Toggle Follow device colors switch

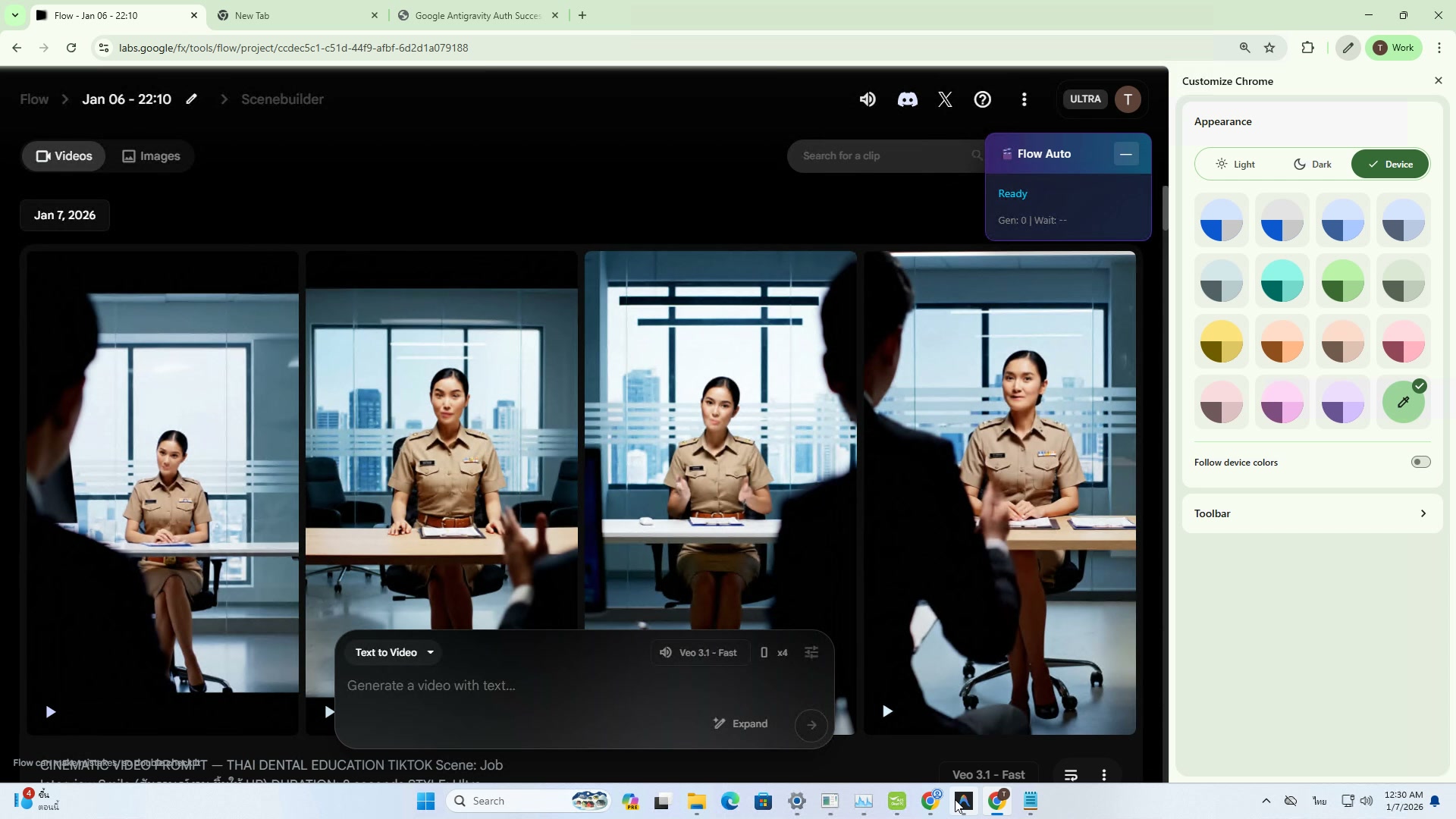pos(1420,462)
